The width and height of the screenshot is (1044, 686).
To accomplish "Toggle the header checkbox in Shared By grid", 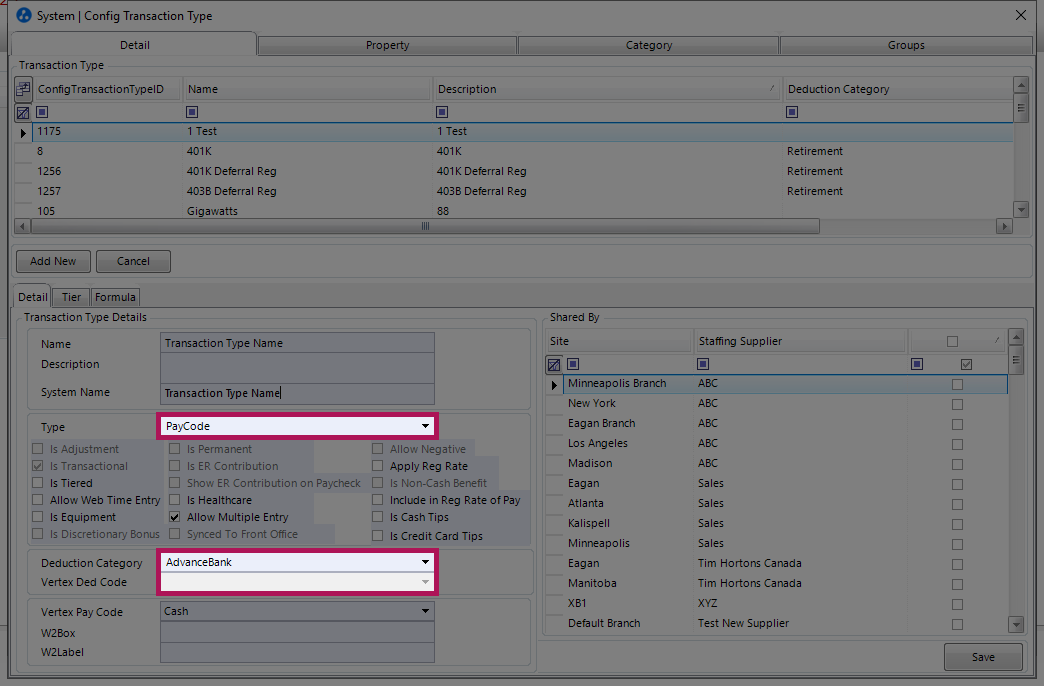I will [x=953, y=341].
